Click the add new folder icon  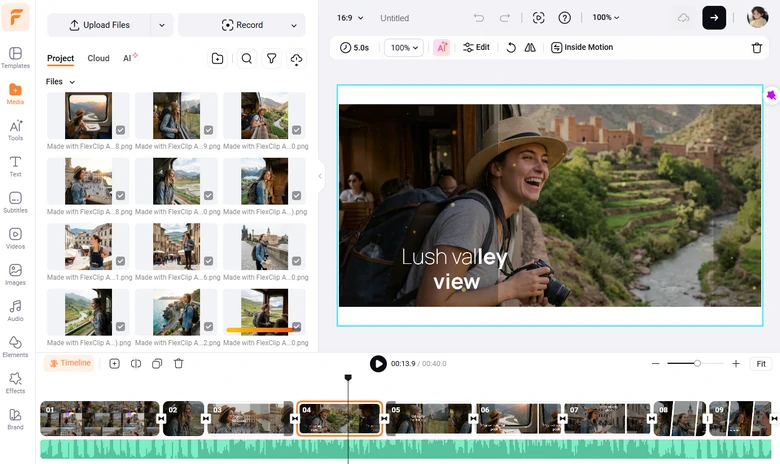coord(217,59)
